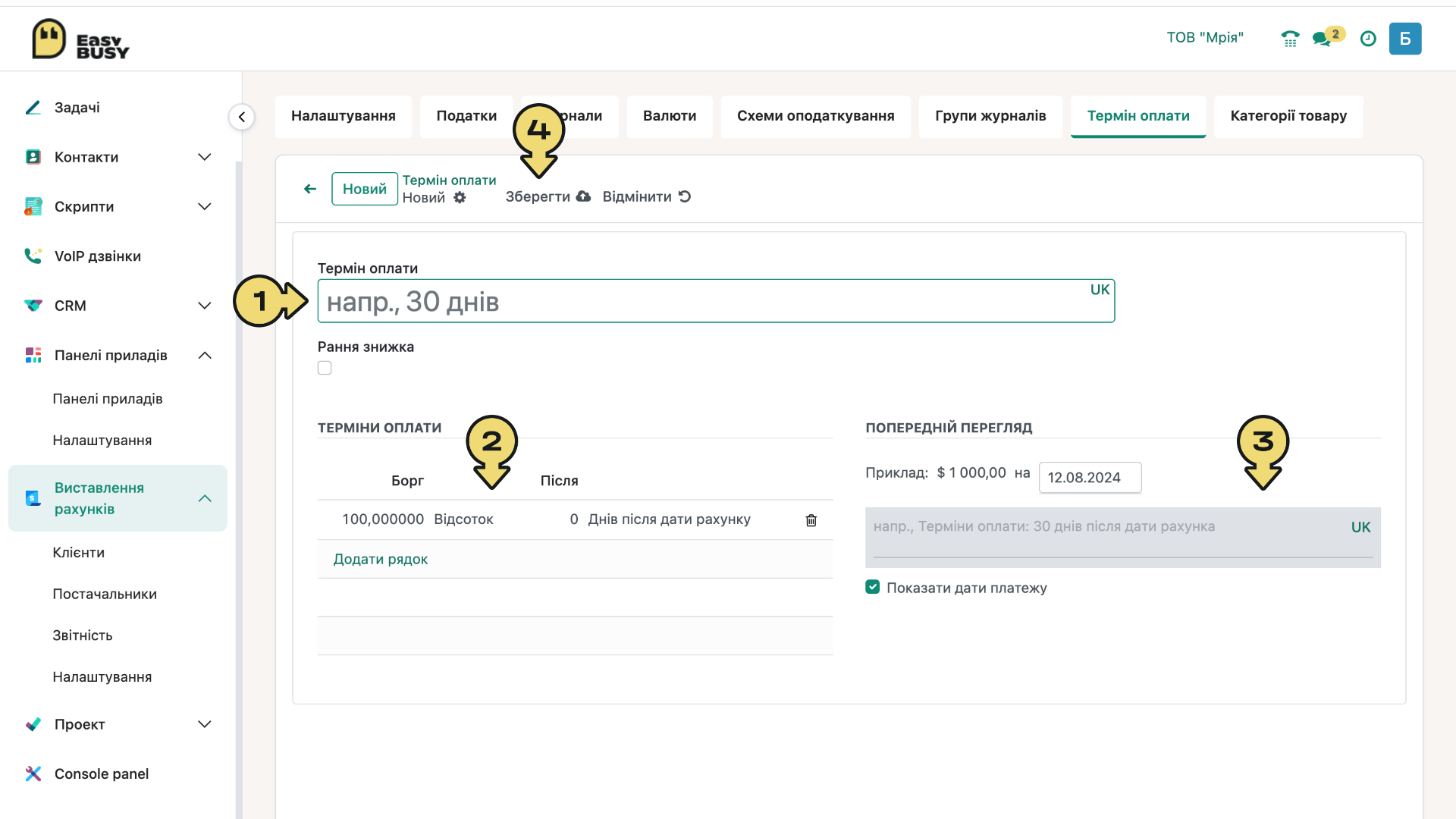This screenshot has height=819, width=1456.
Task: Click Відмінити to discard changes
Action: coord(646,196)
